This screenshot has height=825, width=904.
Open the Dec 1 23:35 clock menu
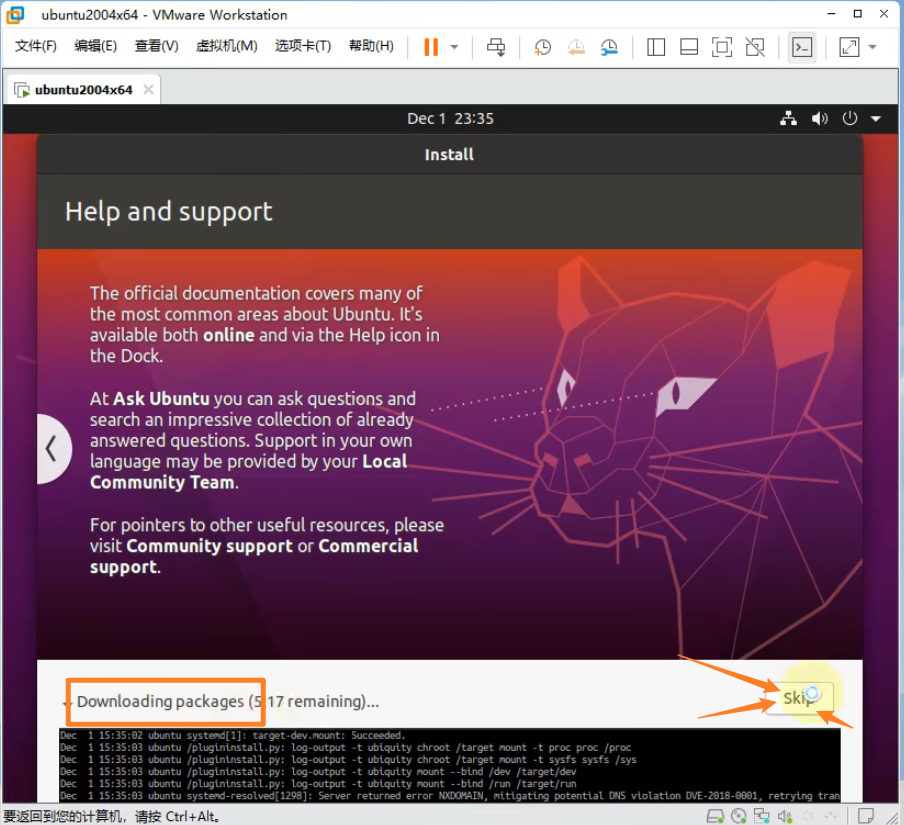click(x=450, y=119)
